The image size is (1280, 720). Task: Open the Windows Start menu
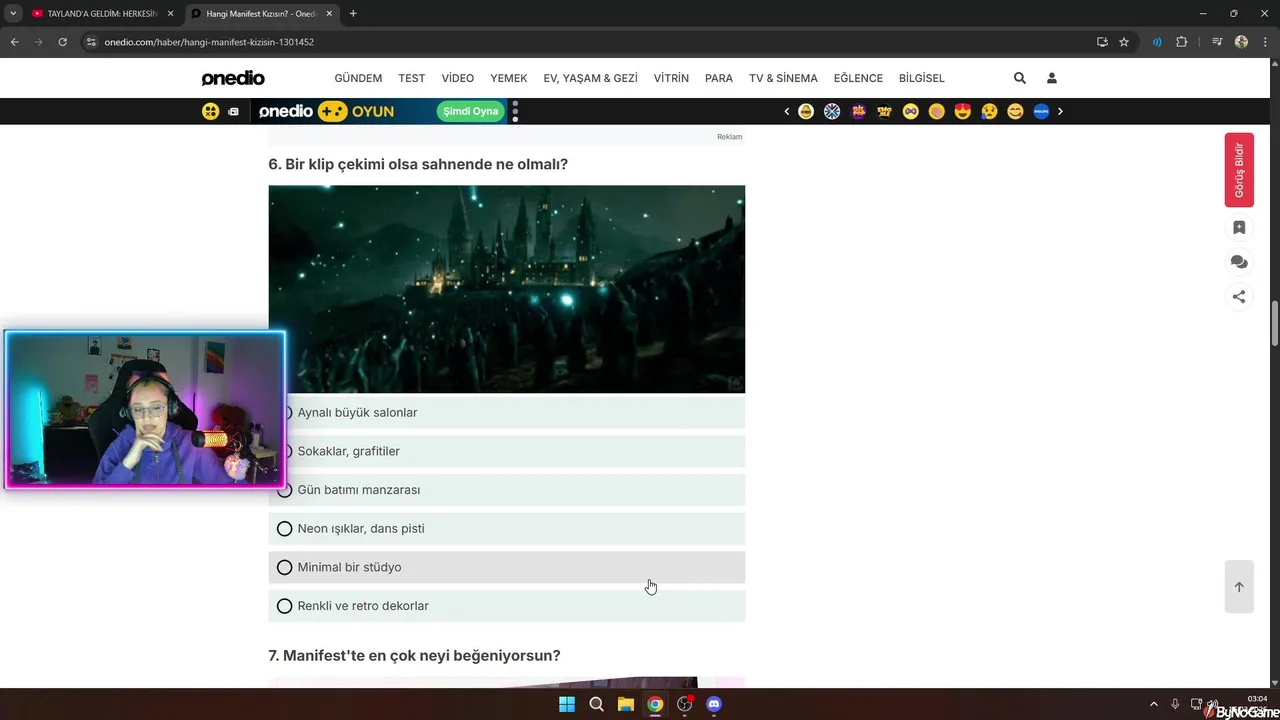pyautogui.click(x=567, y=704)
